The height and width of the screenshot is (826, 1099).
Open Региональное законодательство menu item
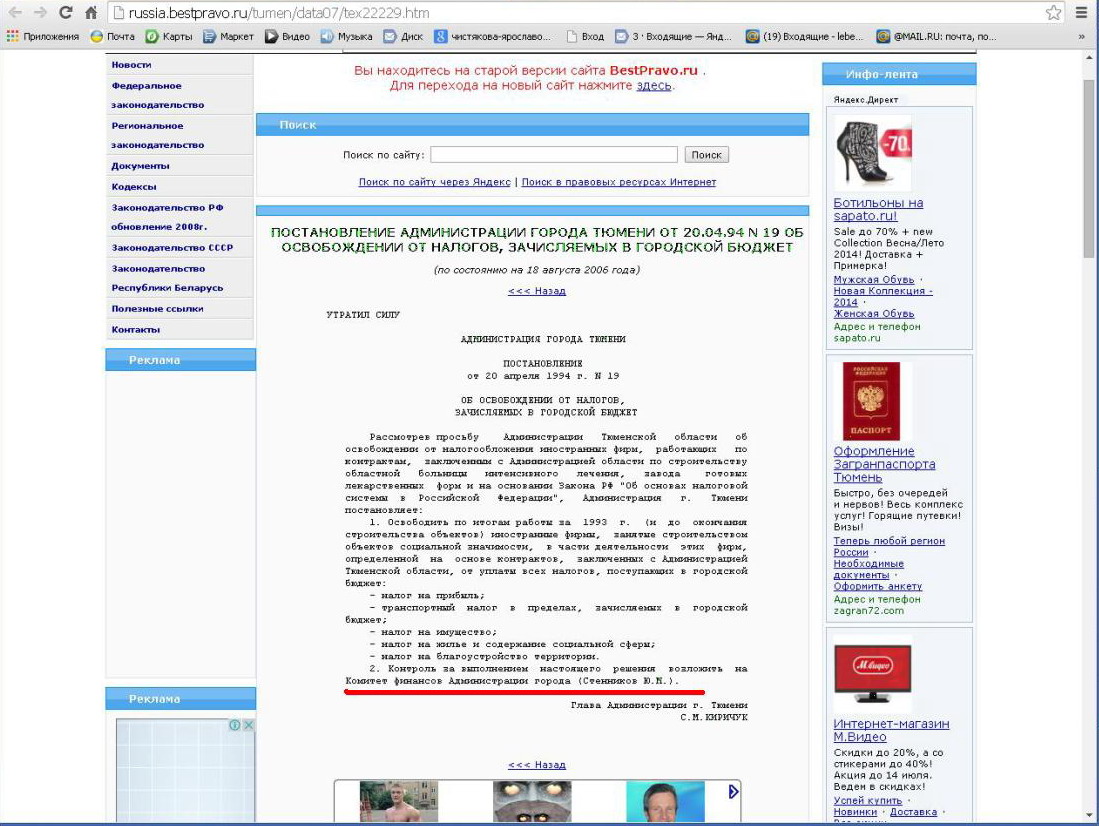coord(158,135)
